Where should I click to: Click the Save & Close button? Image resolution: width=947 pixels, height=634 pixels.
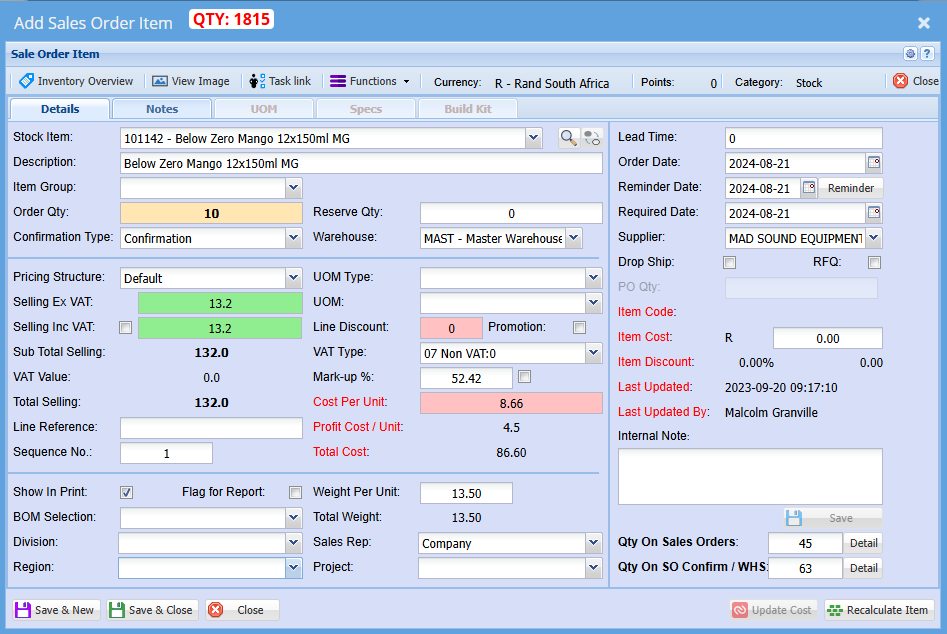[151, 610]
